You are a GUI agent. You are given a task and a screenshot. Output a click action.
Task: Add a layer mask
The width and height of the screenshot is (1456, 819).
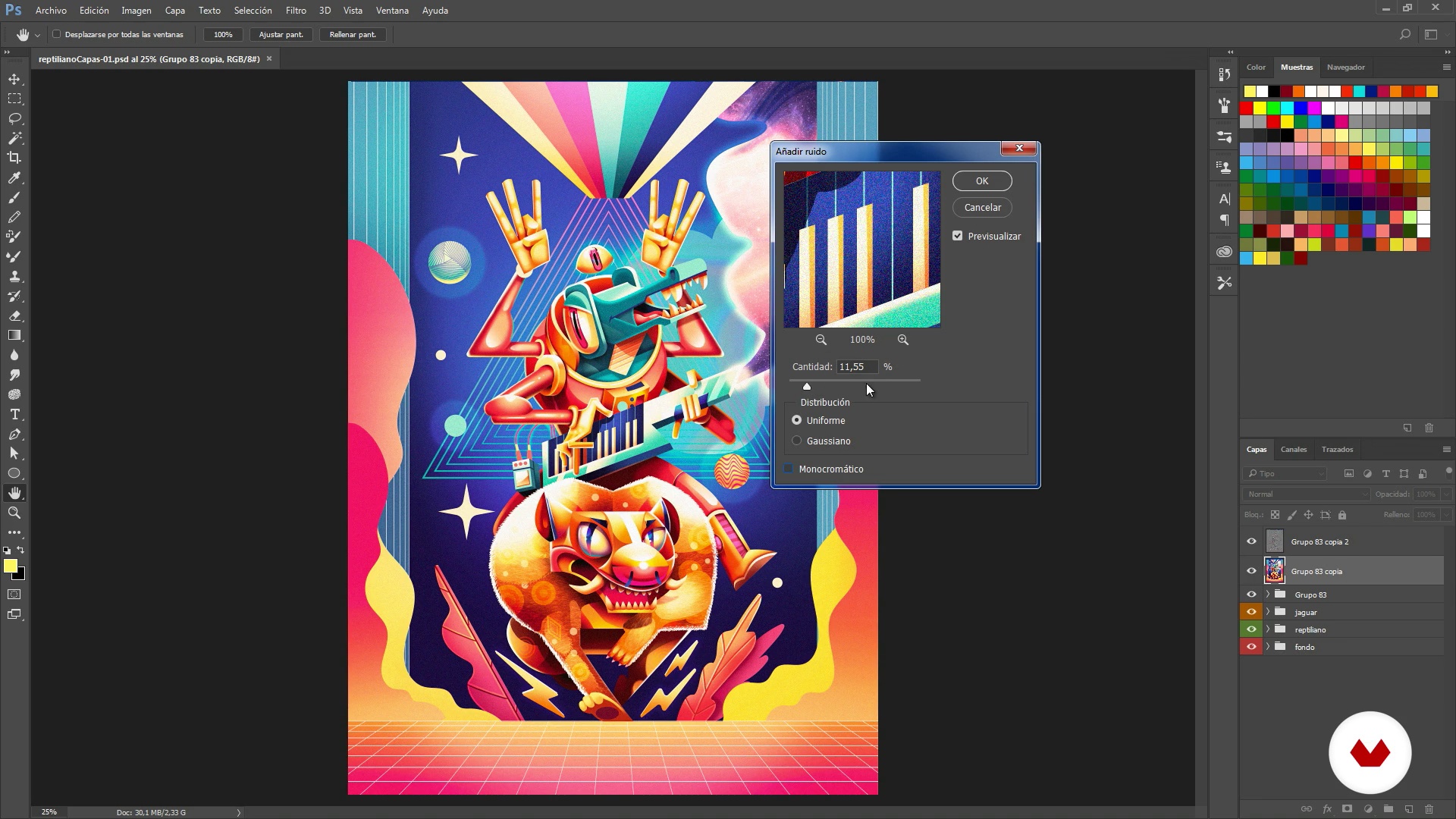(x=1348, y=809)
